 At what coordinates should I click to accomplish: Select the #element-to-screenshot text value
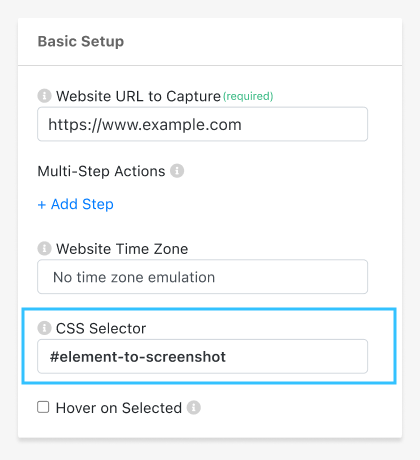pos(138,357)
